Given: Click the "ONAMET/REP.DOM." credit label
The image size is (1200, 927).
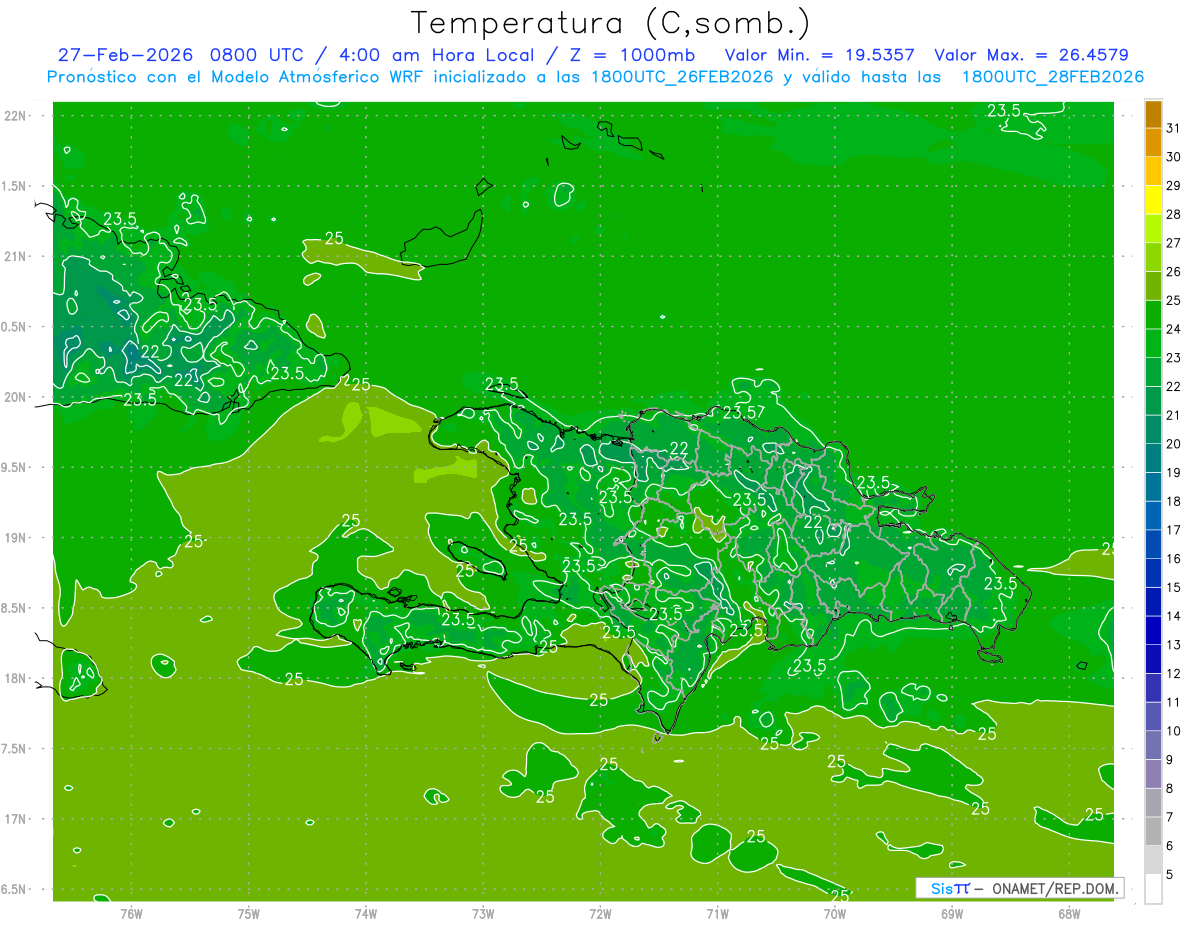Looking at the screenshot, I should click(1055, 888).
